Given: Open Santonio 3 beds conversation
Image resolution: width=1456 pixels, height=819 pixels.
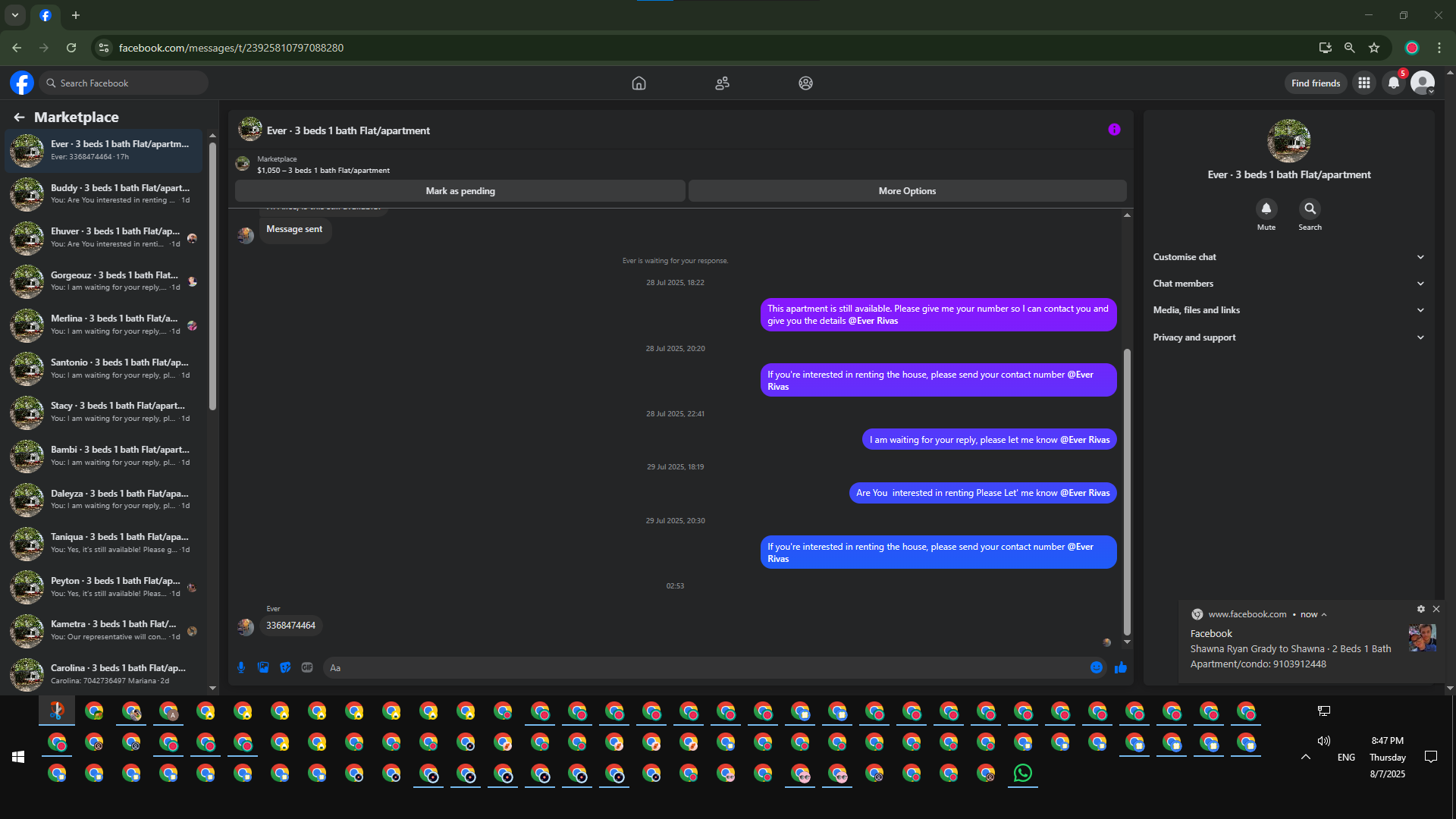Looking at the screenshot, I should point(104,369).
